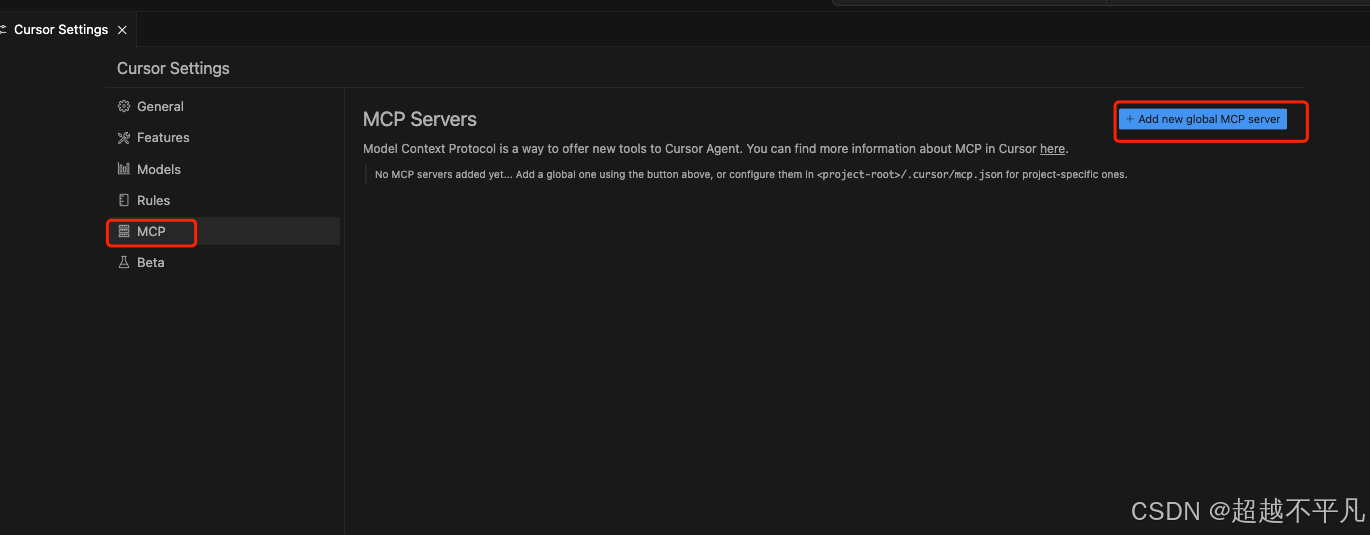Image resolution: width=1370 pixels, height=535 pixels.
Task: Click the <project-root>/.cursor/mcp.json path text
Action: (x=910, y=174)
